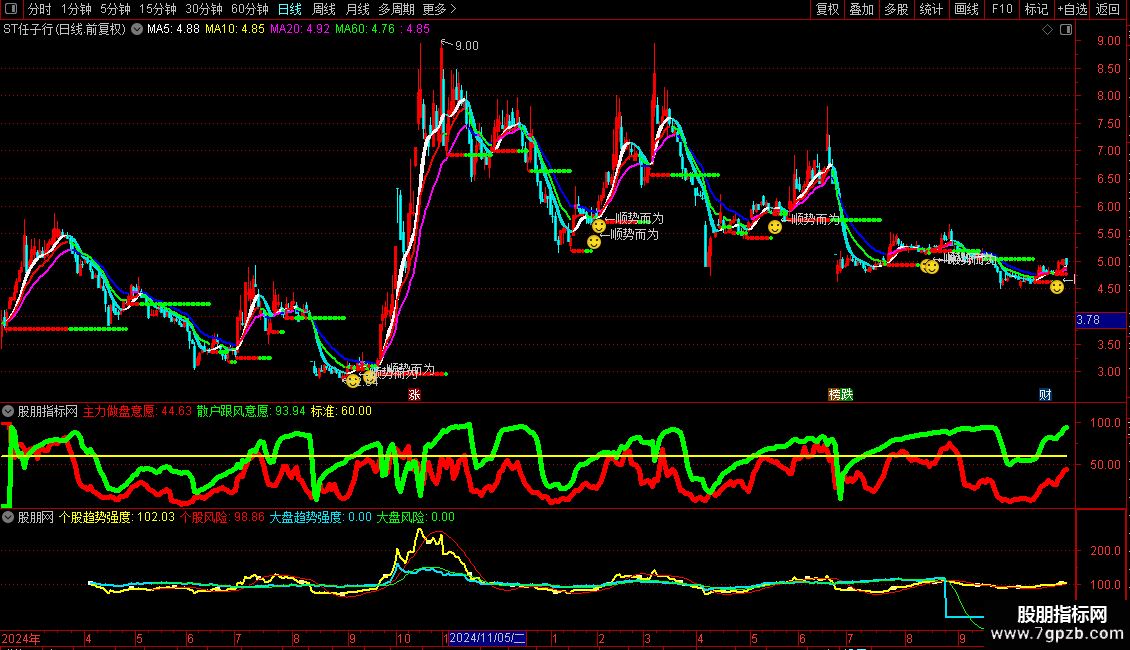Screen dimensions: 1130x650
Task: Toggle 标记 marking mode
Action: [1036, 10]
